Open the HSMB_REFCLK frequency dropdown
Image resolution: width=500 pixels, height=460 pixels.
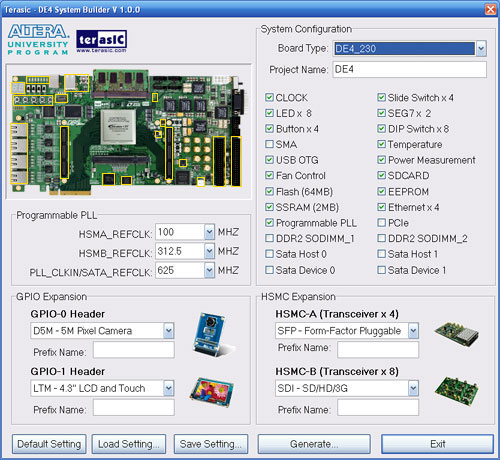pyautogui.click(x=209, y=251)
